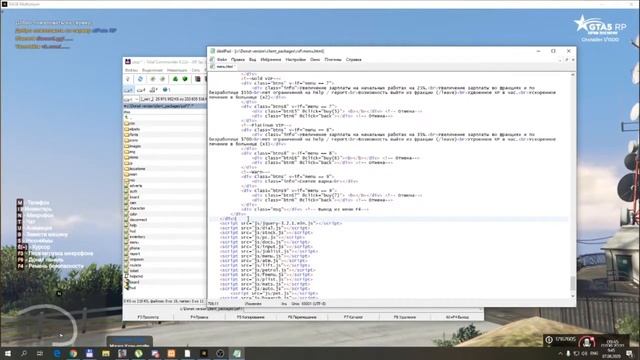
Task: Click the F6 Перемещение button
Action: coord(302,317)
